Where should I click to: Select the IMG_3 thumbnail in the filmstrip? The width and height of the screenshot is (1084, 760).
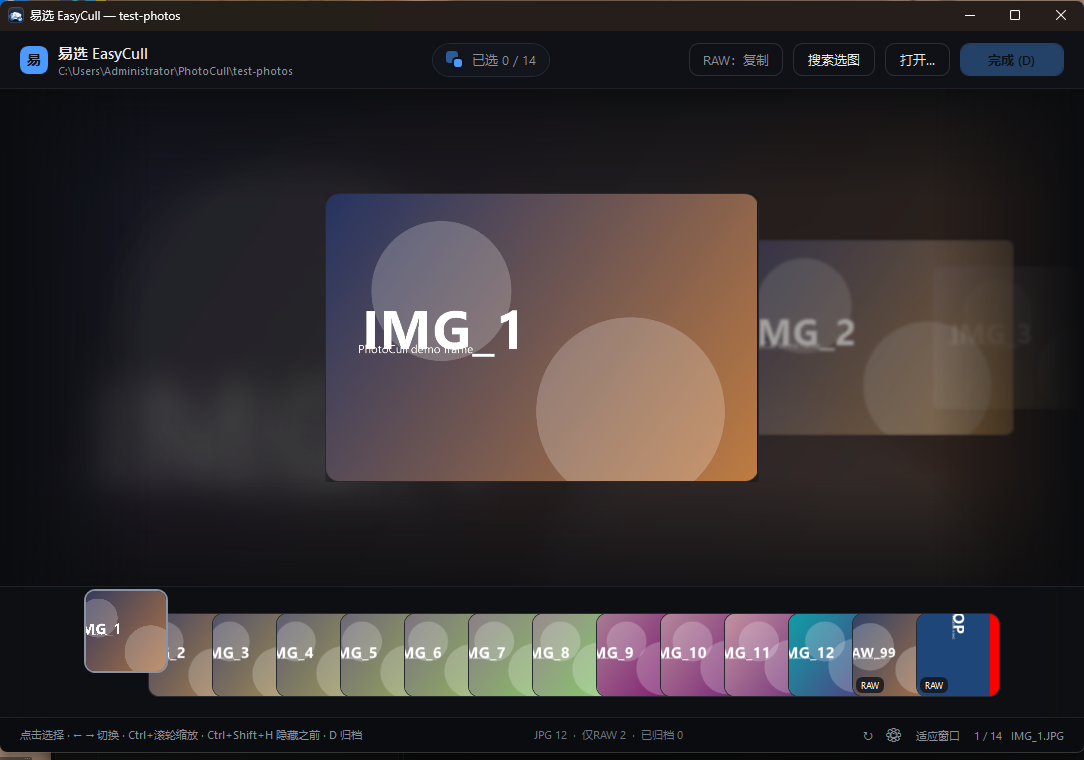tap(244, 655)
